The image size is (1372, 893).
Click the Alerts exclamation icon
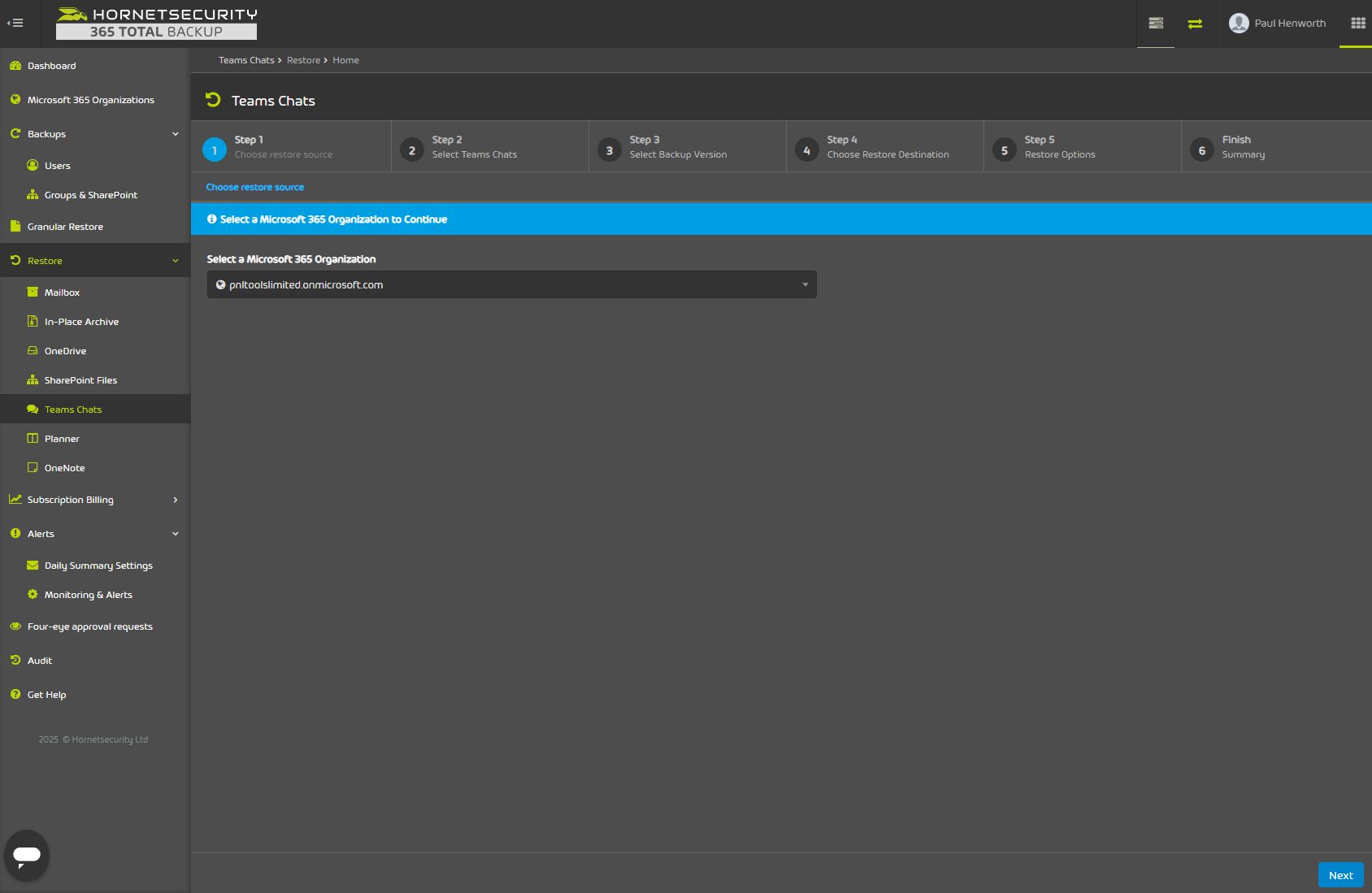15,533
